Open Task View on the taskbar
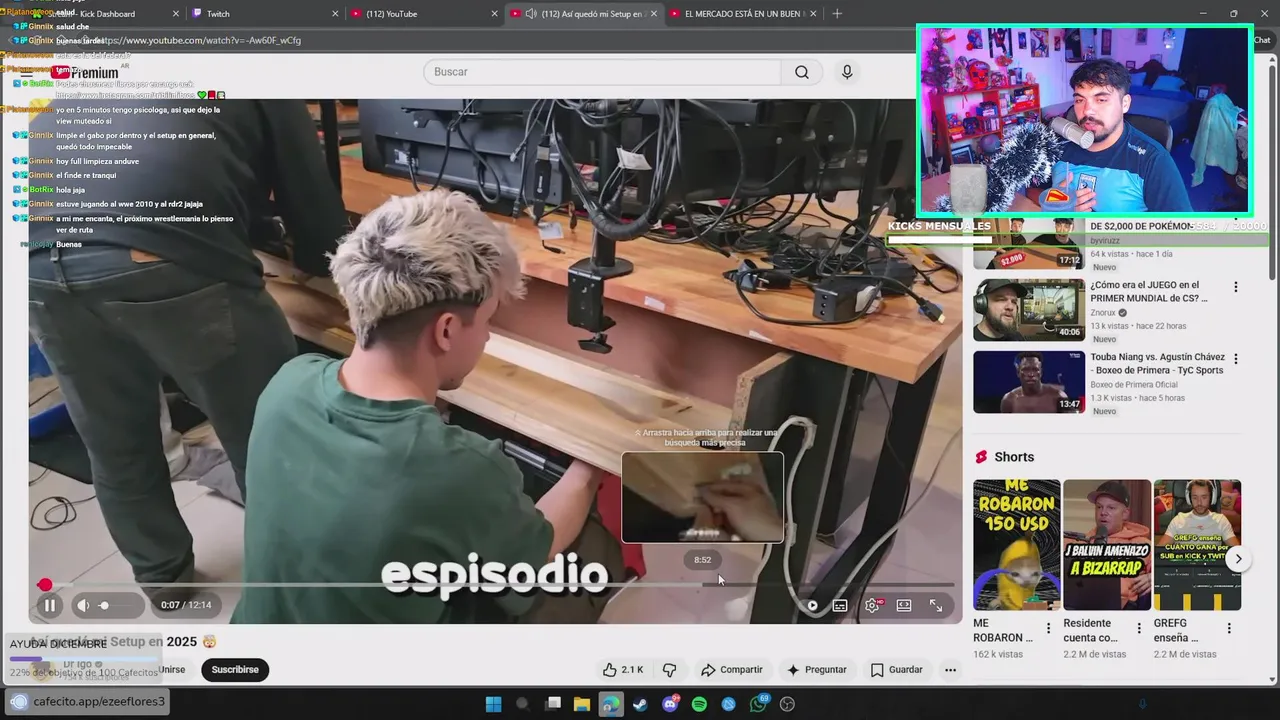 point(552,704)
